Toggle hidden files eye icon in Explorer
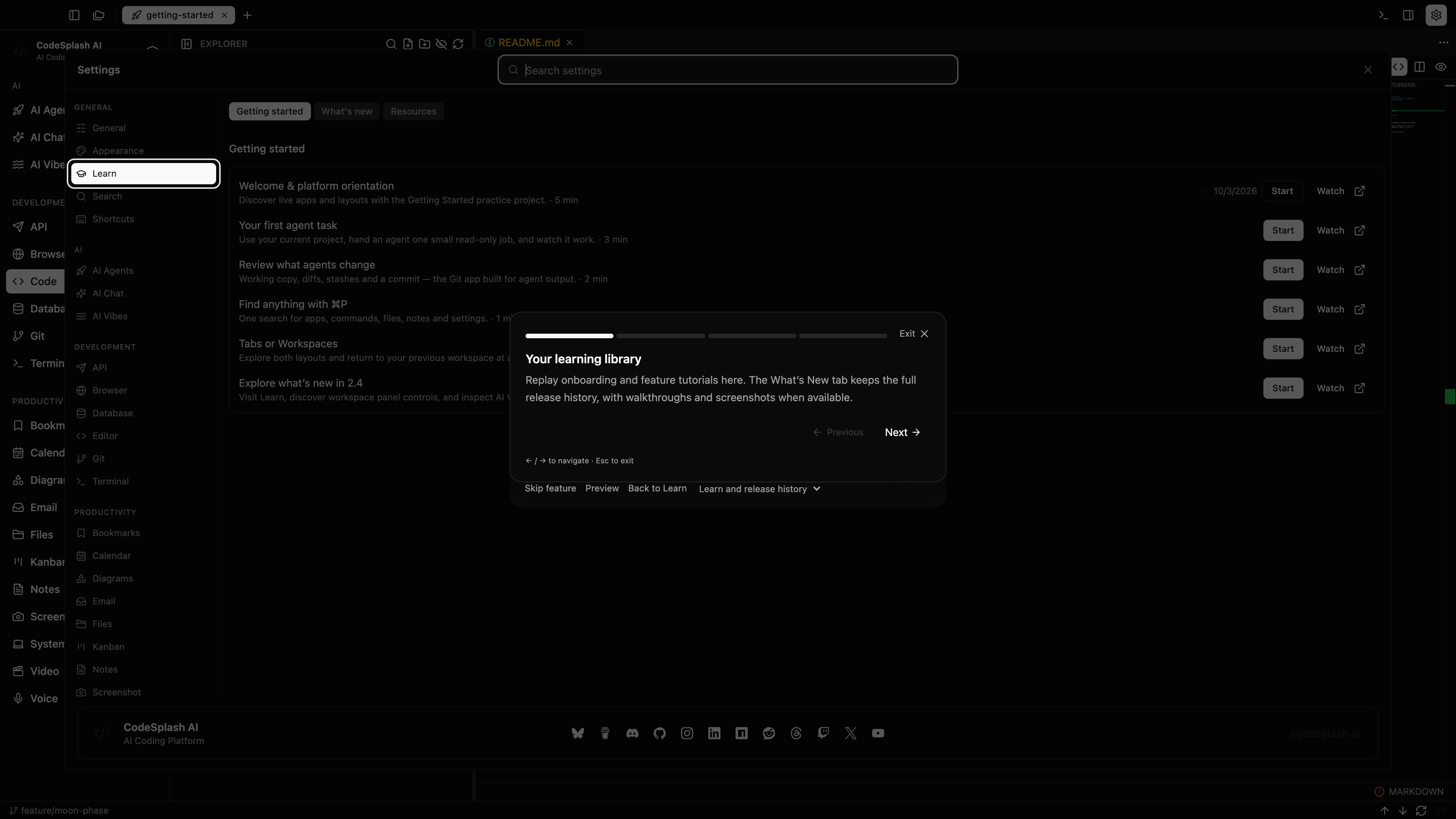 (x=441, y=44)
